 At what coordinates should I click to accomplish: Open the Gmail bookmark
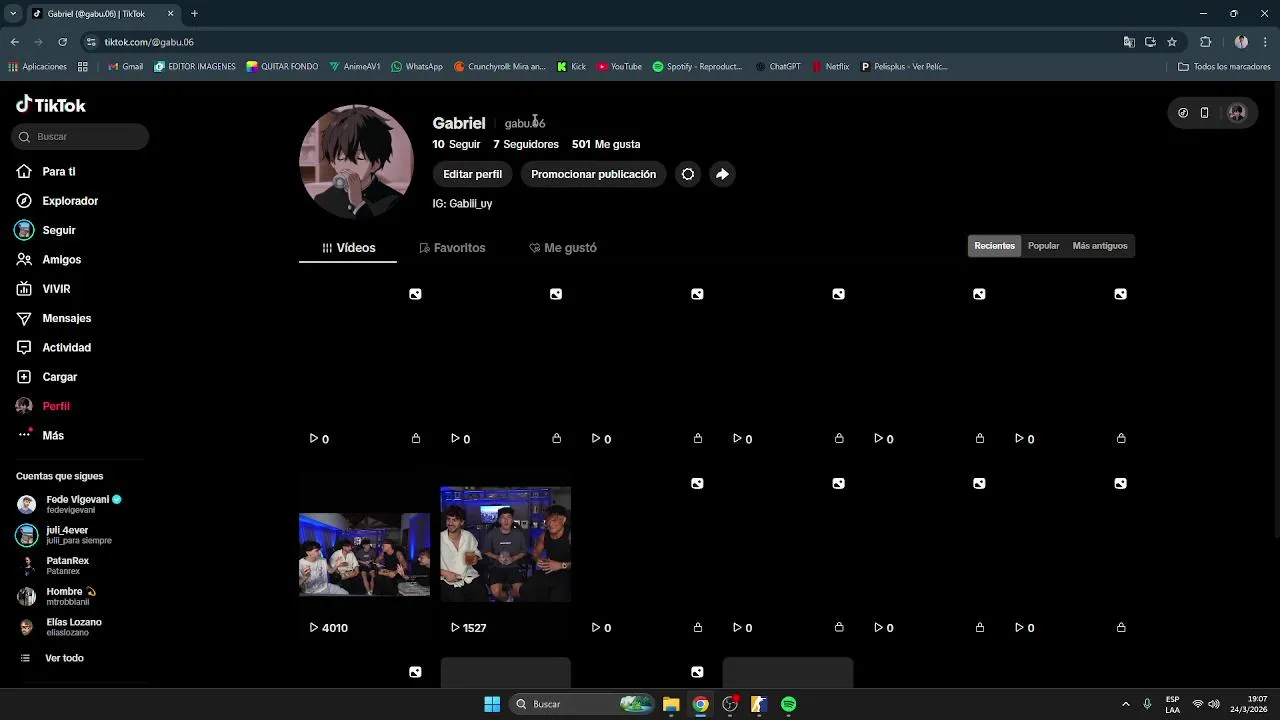(x=125, y=67)
